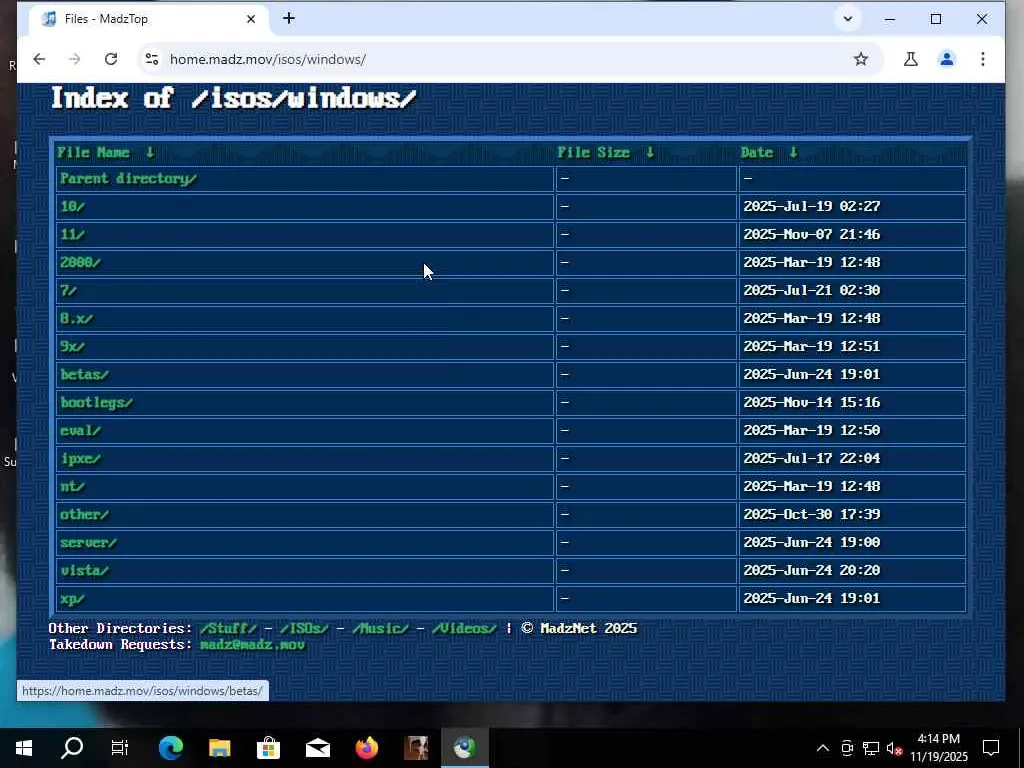Viewport: 1024px width, 768px height.
Task: Click date 2025-Oct-30 17:39
Action: point(812,515)
